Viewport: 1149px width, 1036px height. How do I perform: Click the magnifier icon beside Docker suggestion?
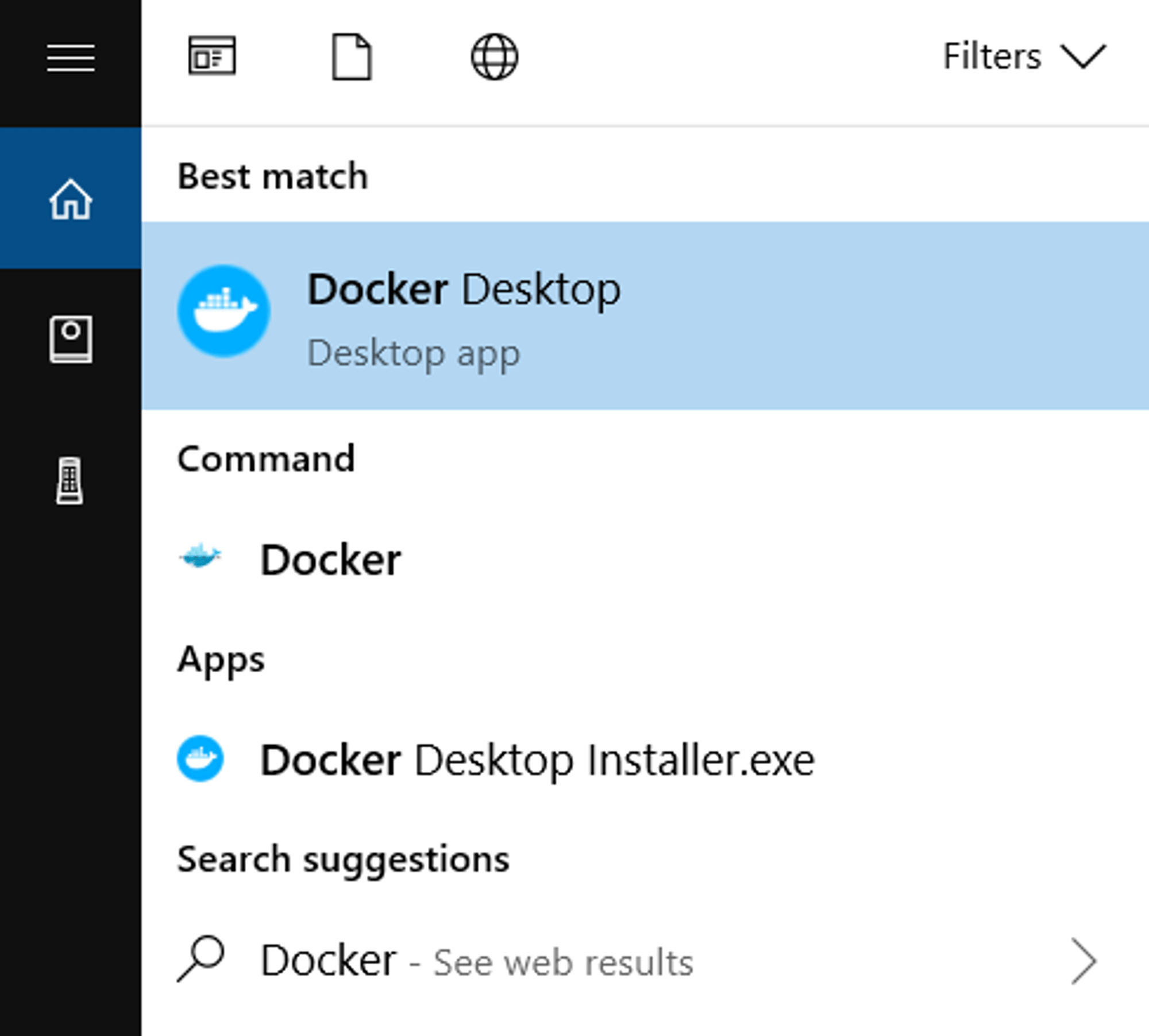(200, 958)
